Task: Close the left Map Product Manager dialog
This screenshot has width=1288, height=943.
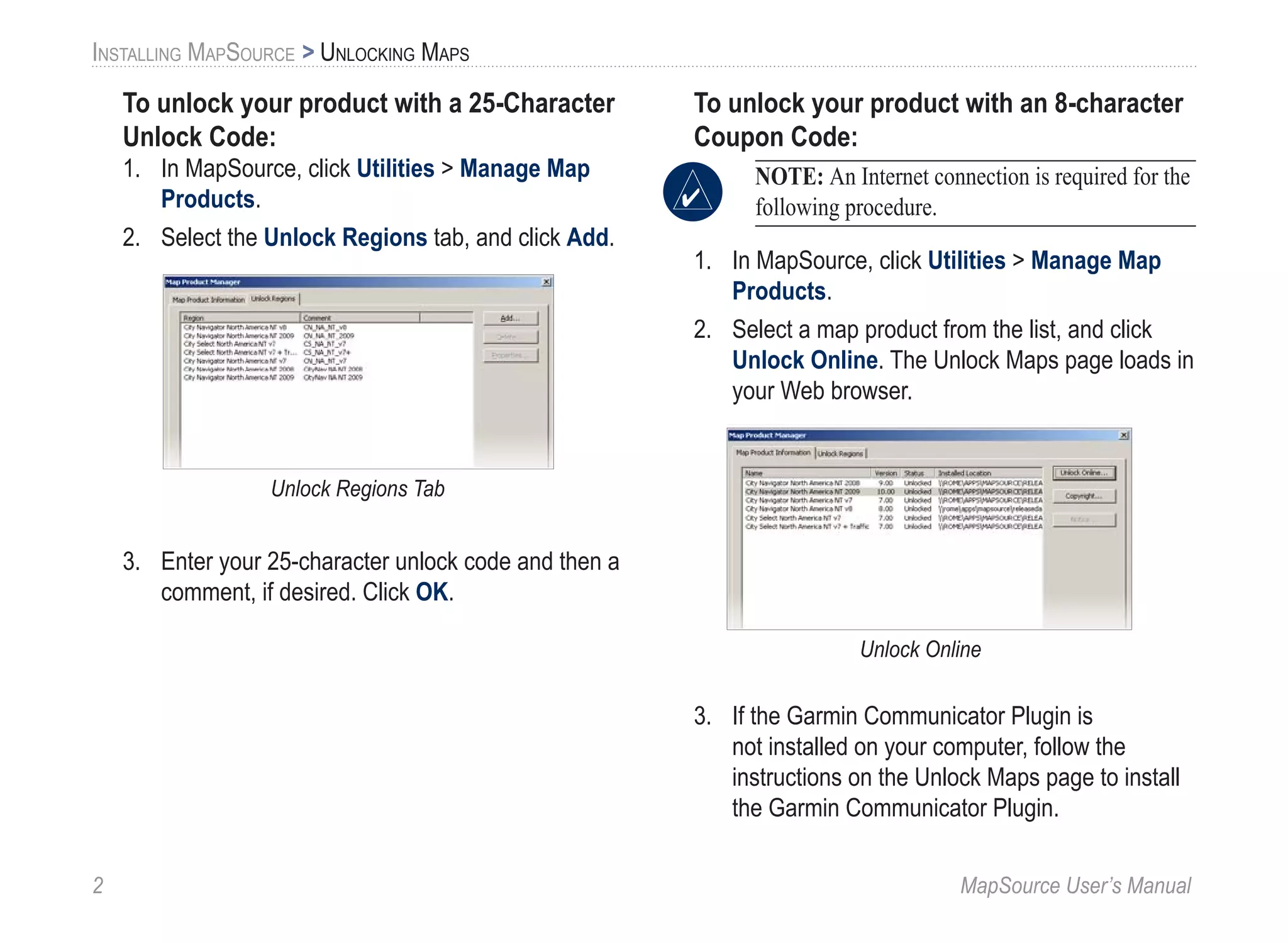Action: [547, 282]
